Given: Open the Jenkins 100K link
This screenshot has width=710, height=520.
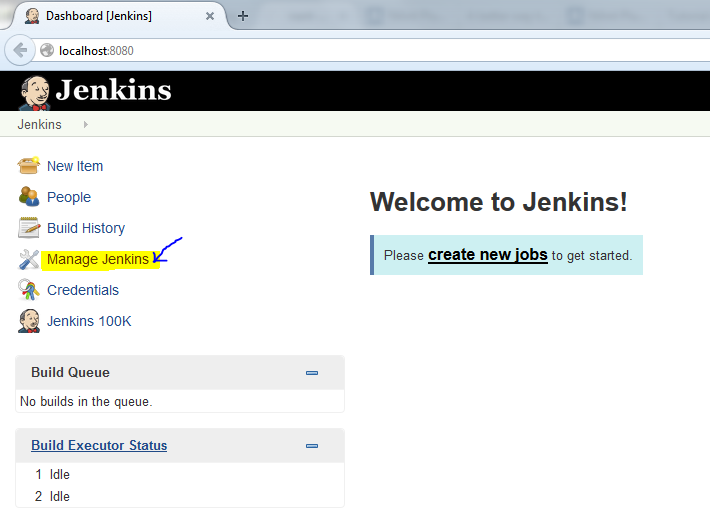Looking at the screenshot, I should coord(89,321).
